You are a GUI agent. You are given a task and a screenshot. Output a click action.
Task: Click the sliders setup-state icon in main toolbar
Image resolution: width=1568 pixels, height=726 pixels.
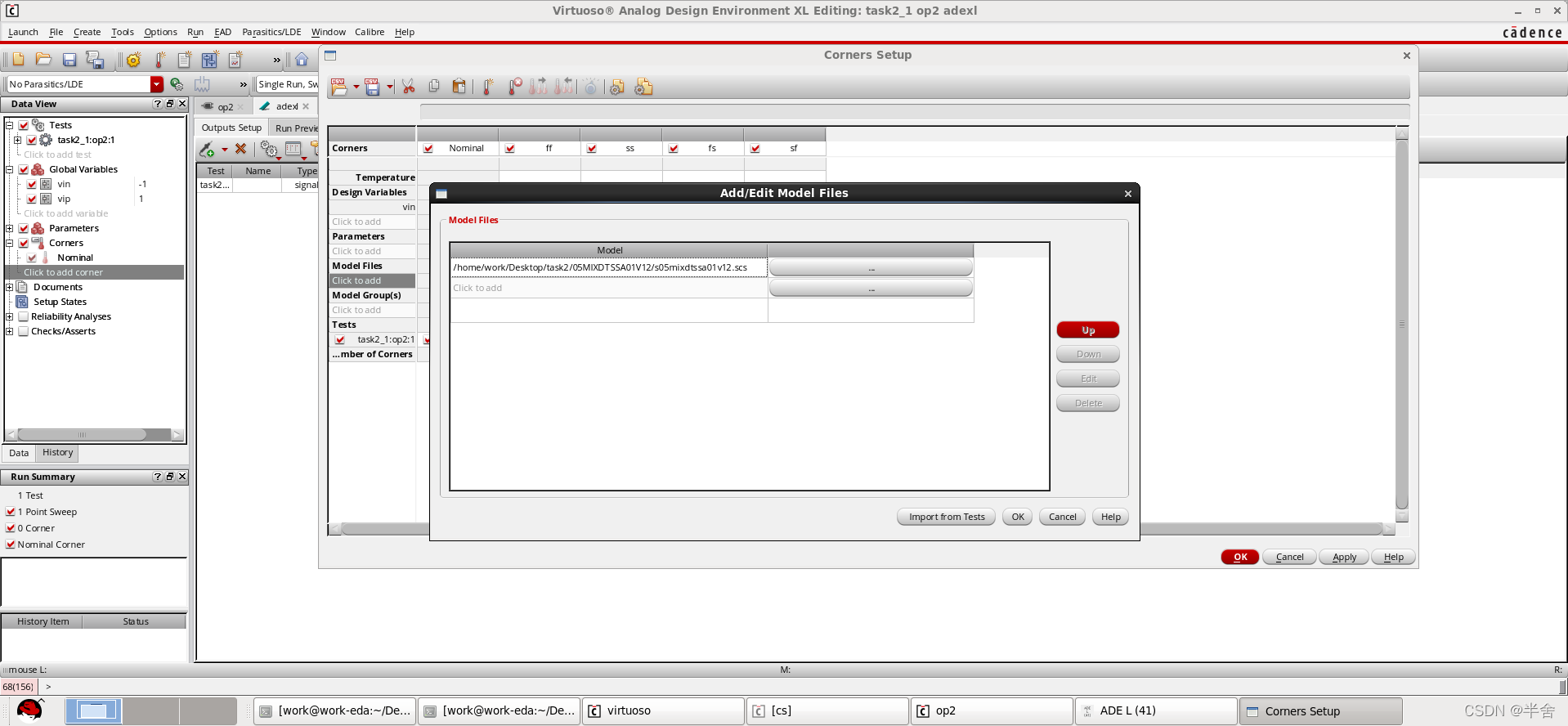point(210,60)
